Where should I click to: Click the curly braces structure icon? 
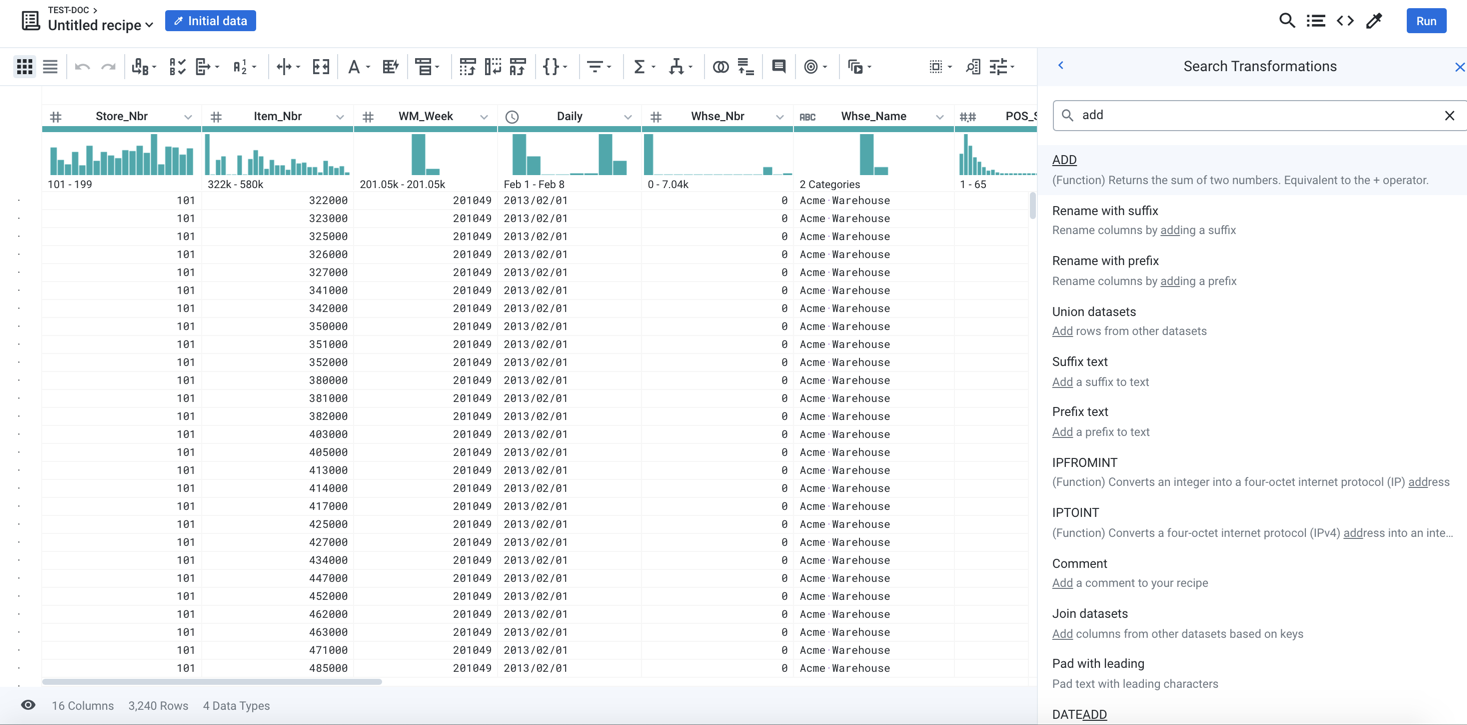tap(550, 67)
